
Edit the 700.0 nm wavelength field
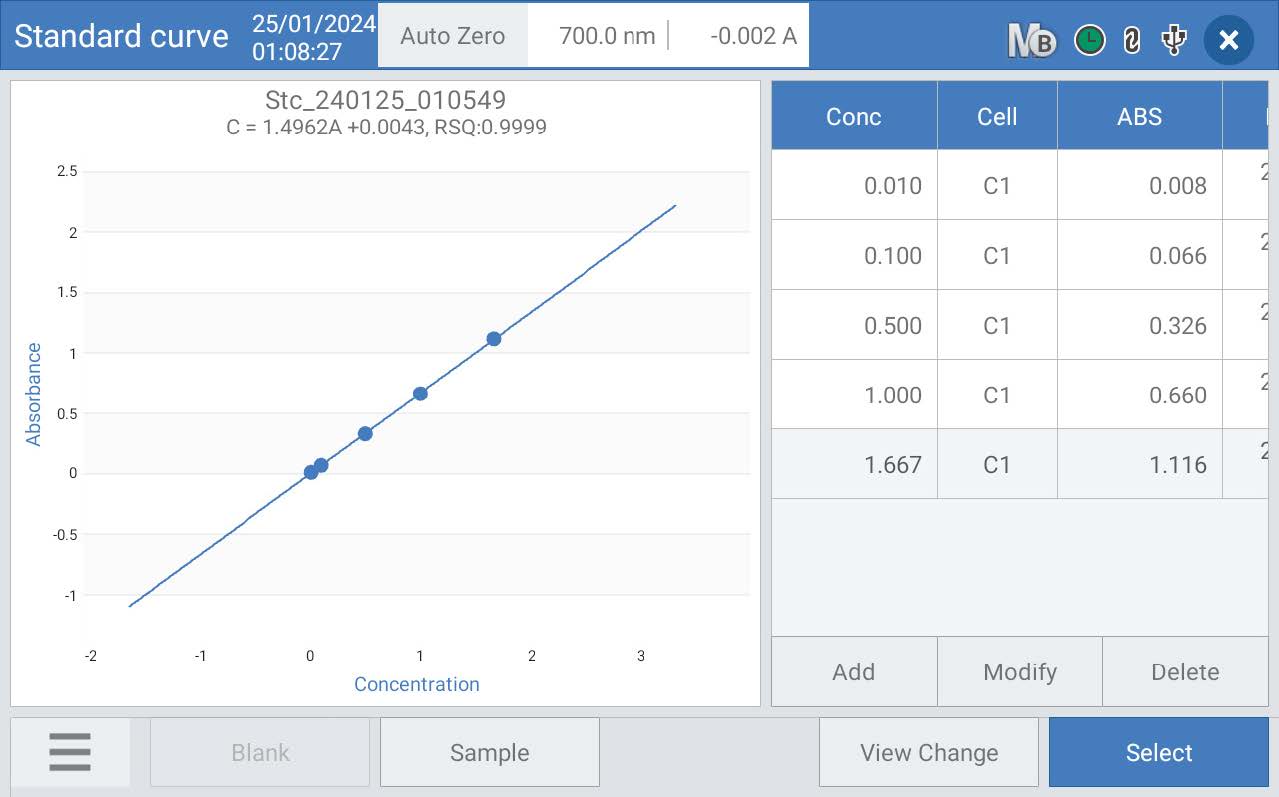598,36
